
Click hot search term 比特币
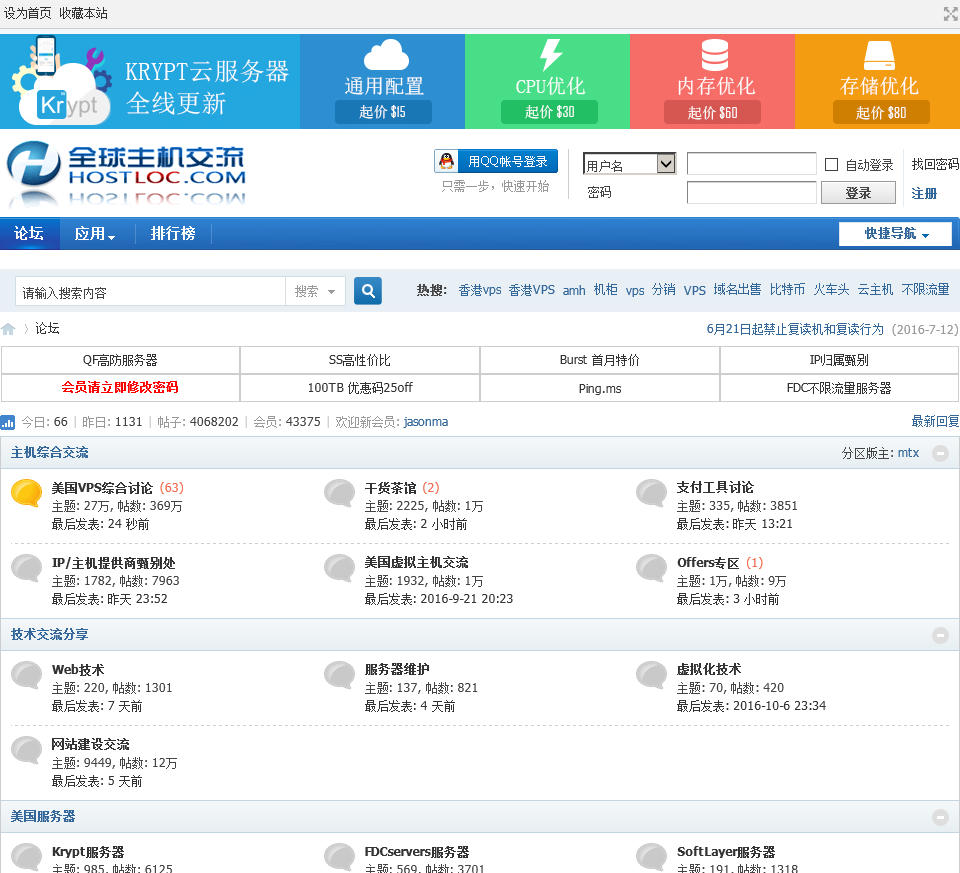(787, 290)
